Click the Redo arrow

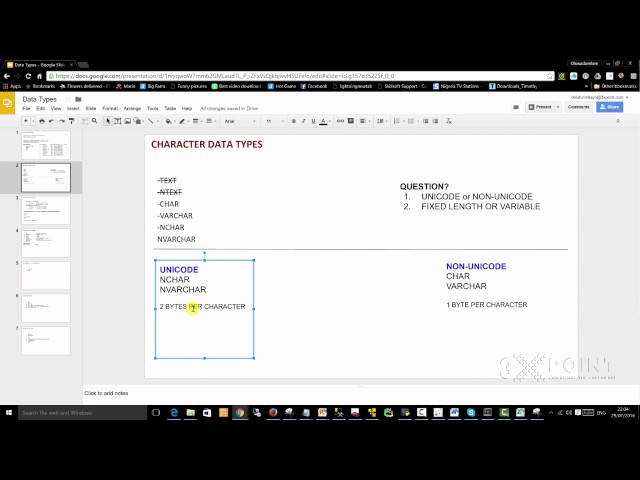tap(62, 121)
